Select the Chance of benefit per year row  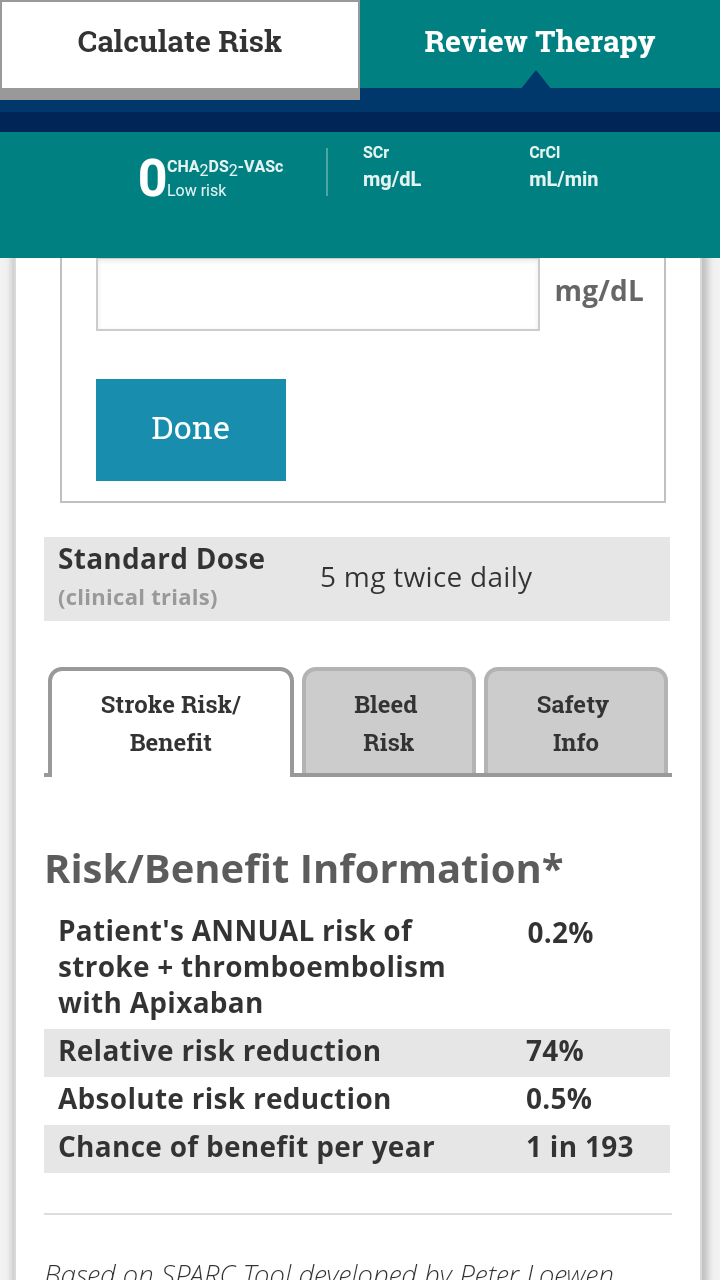click(357, 1148)
